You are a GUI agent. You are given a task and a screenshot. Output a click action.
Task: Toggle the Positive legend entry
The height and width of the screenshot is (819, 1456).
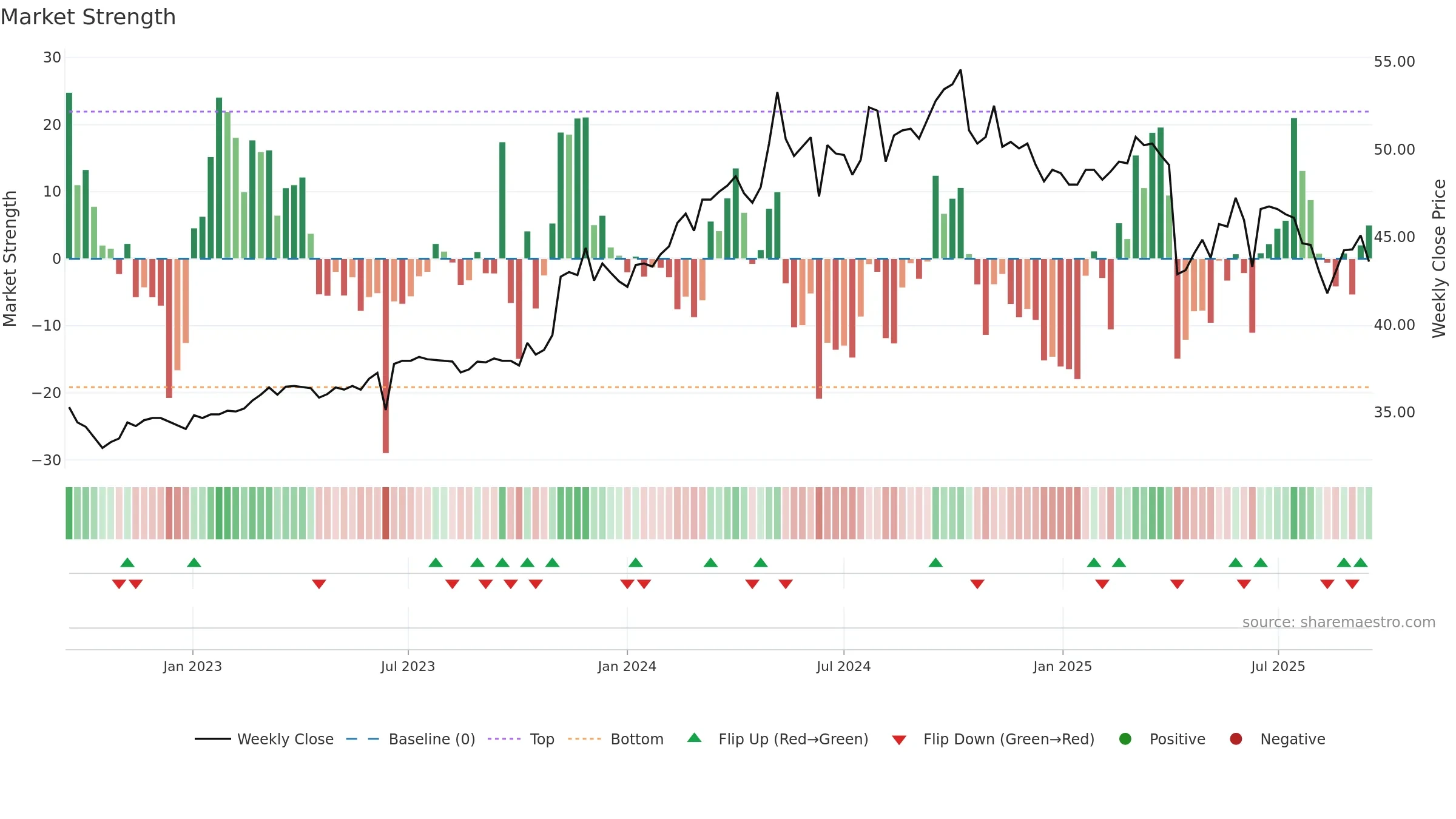1162,739
